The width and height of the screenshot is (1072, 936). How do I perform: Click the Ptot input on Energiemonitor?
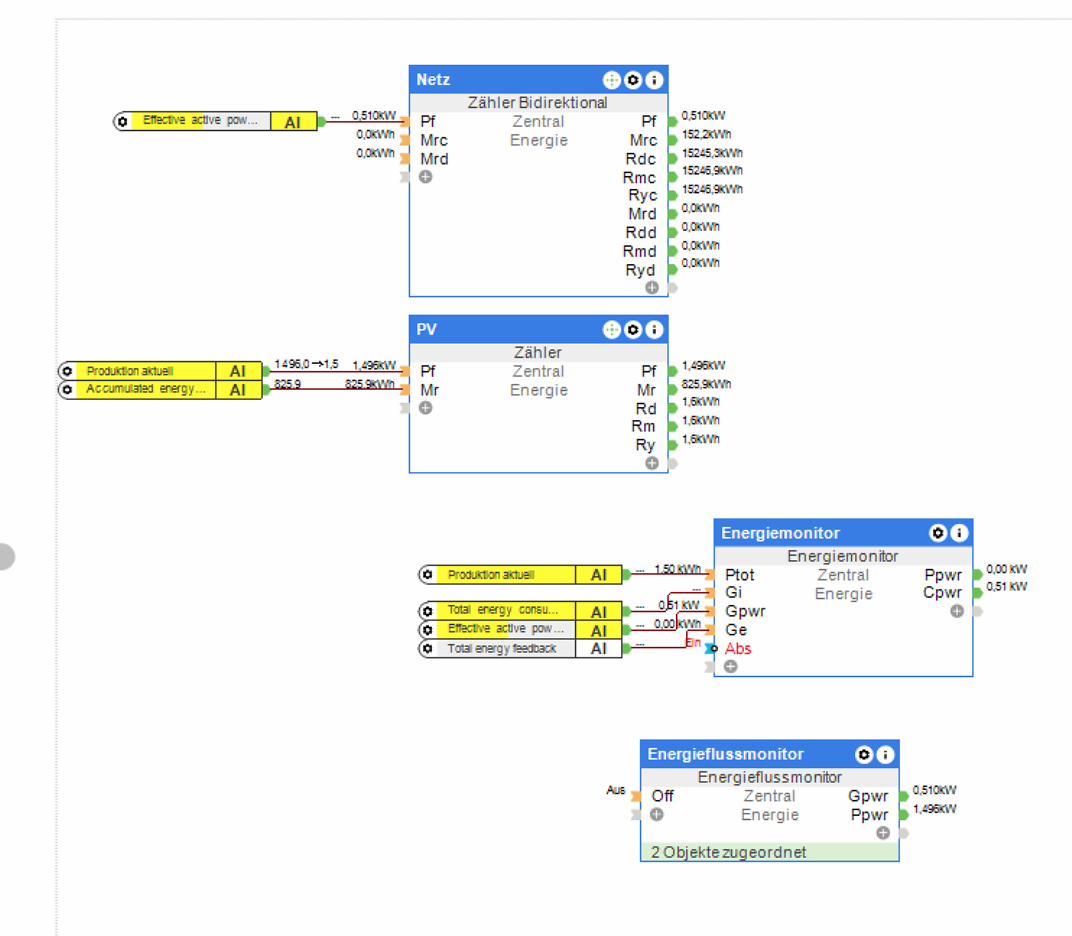[740, 575]
